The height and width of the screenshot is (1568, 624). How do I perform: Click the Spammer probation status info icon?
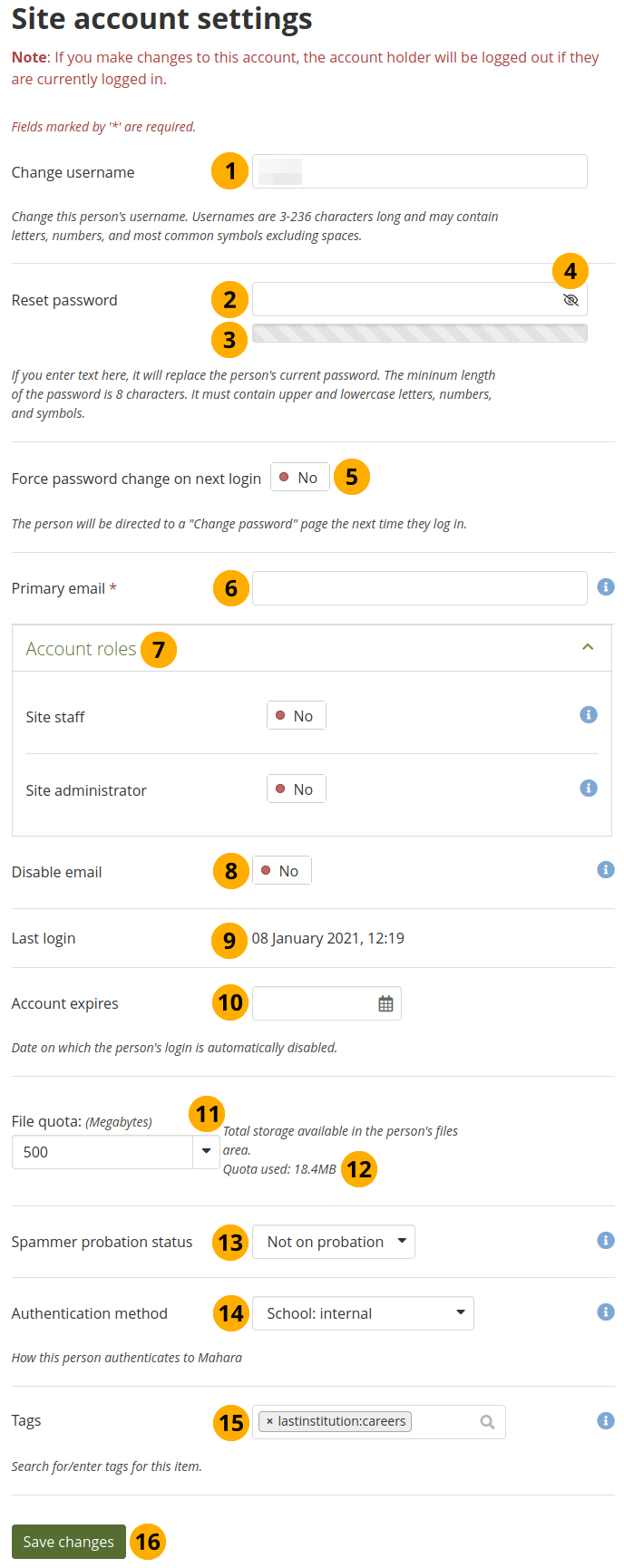[606, 1241]
